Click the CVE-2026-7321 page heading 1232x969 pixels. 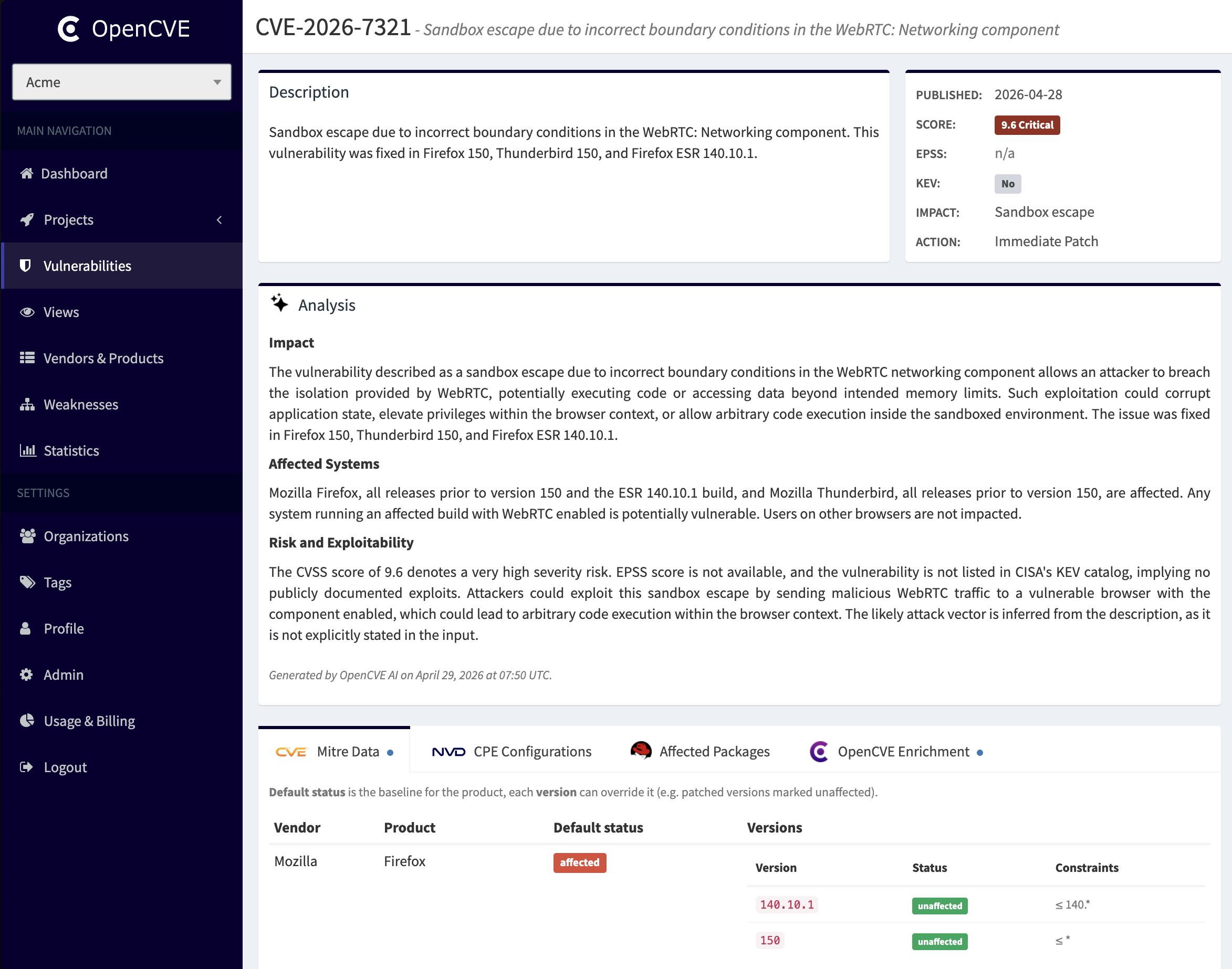(333, 27)
